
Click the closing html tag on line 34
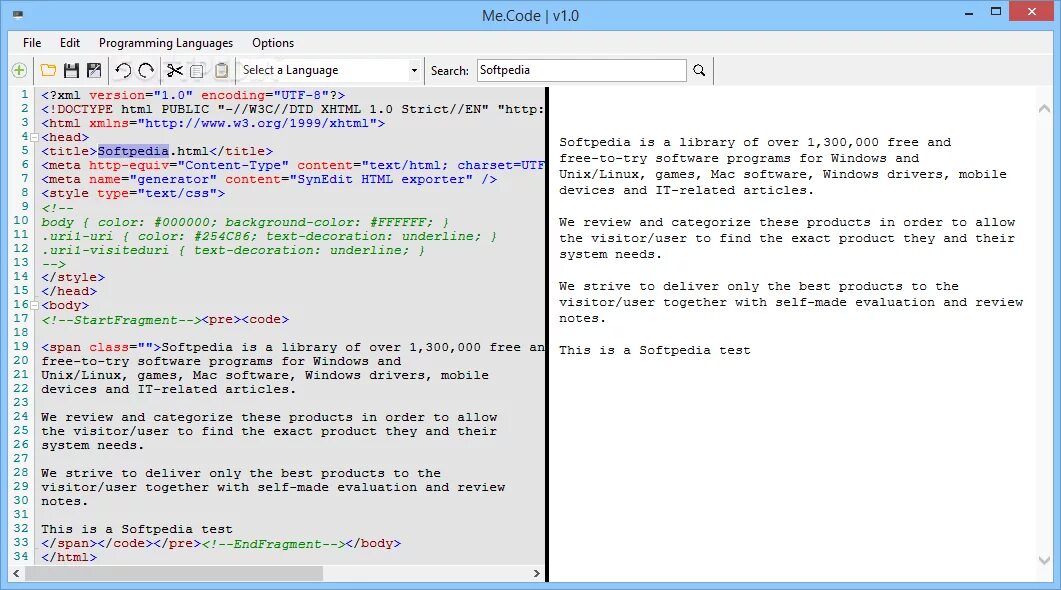[69, 558]
